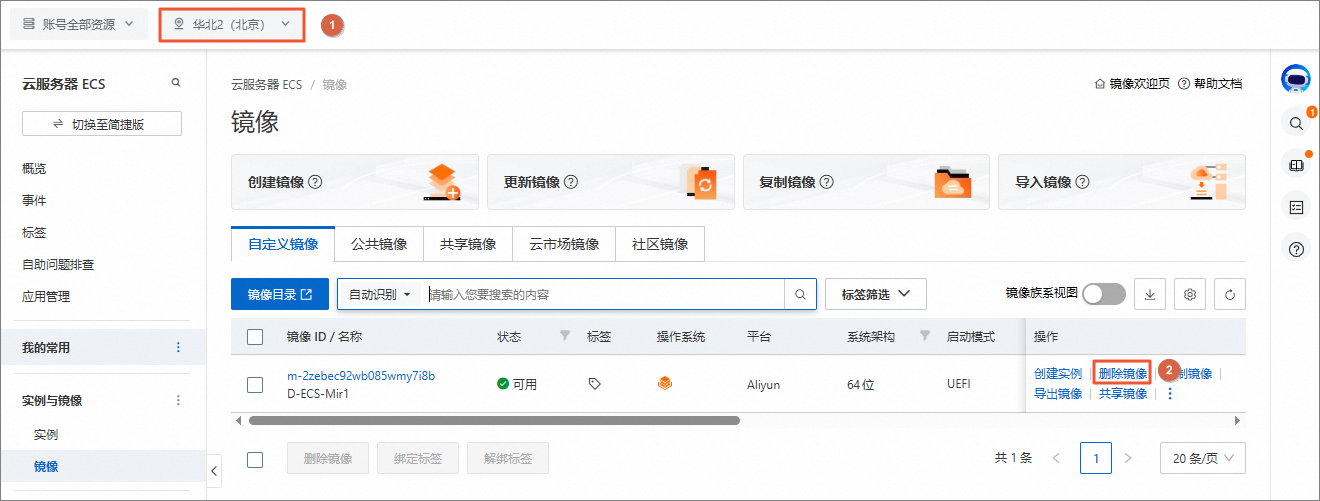The image size is (1320, 501).
Task: Click 共享镜像 link in row
Action: [x=1123, y=394]
